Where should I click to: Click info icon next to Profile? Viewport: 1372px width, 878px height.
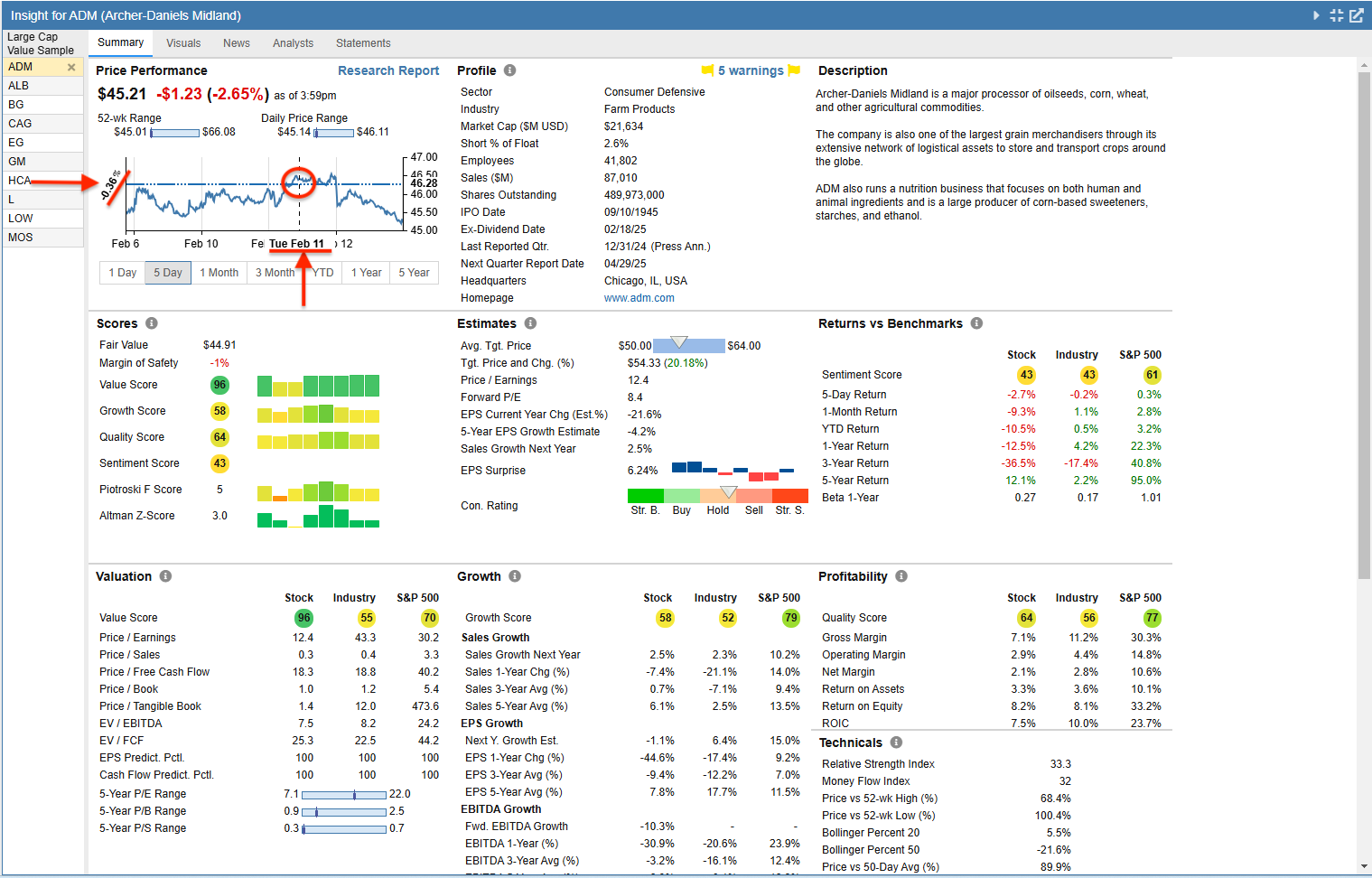coord(509,70)
